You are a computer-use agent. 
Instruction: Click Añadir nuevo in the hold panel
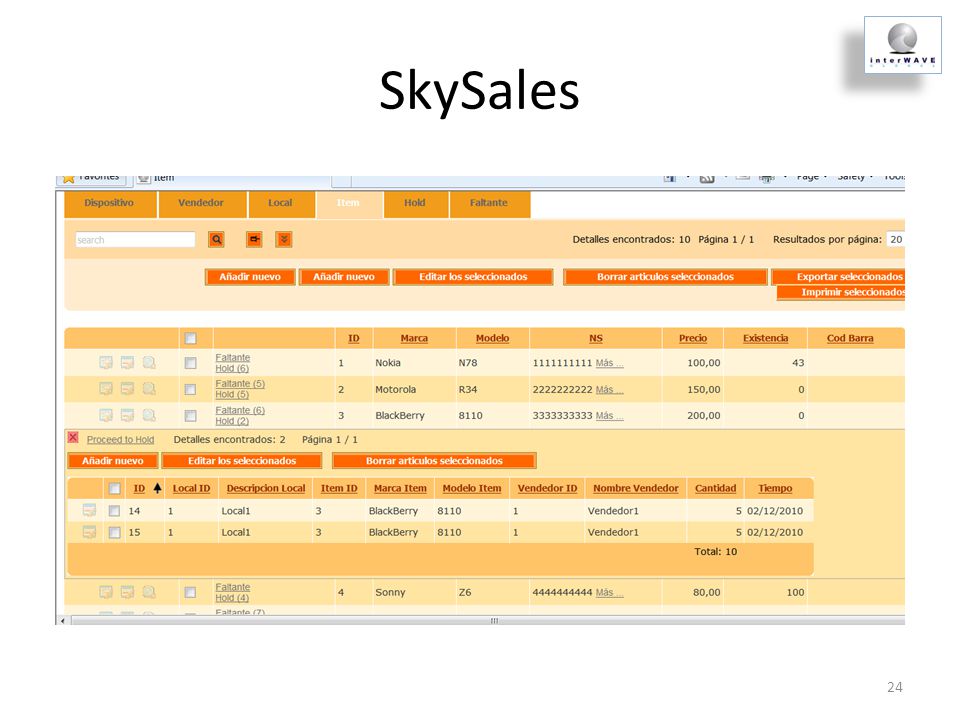113,460
